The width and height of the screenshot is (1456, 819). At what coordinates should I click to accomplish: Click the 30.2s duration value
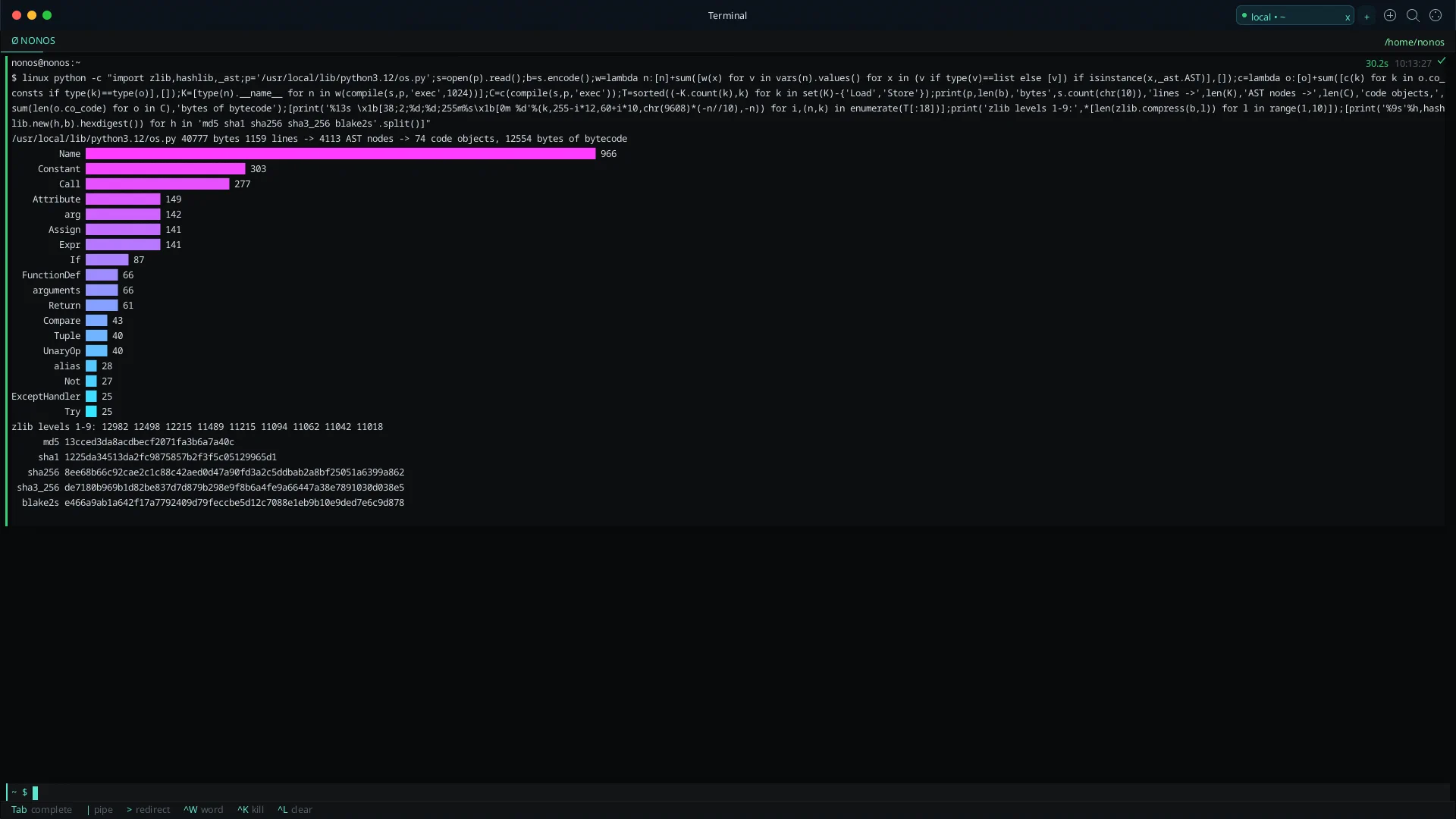click(1376, 63)
